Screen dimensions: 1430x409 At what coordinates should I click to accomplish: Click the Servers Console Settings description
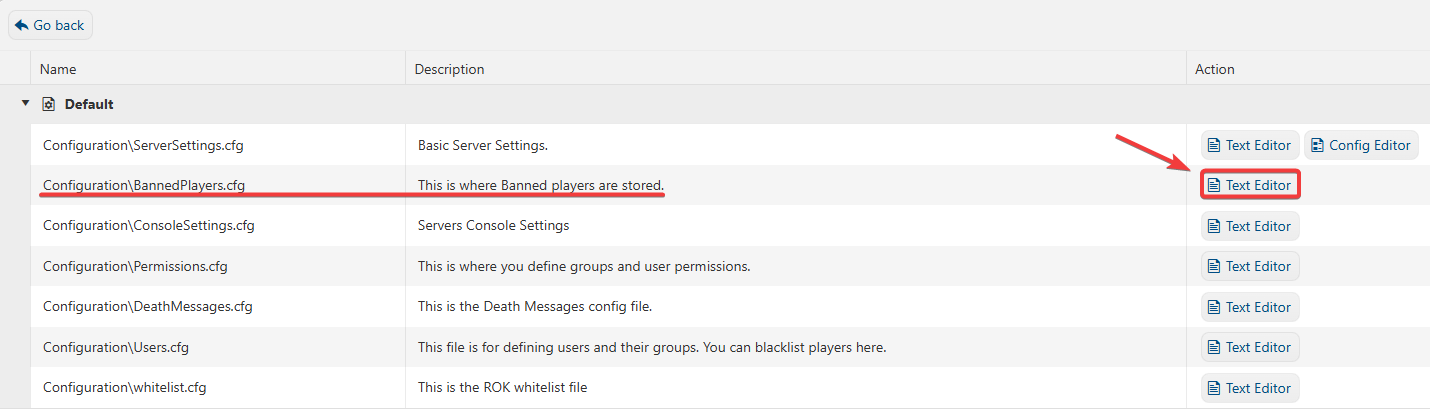493,226
